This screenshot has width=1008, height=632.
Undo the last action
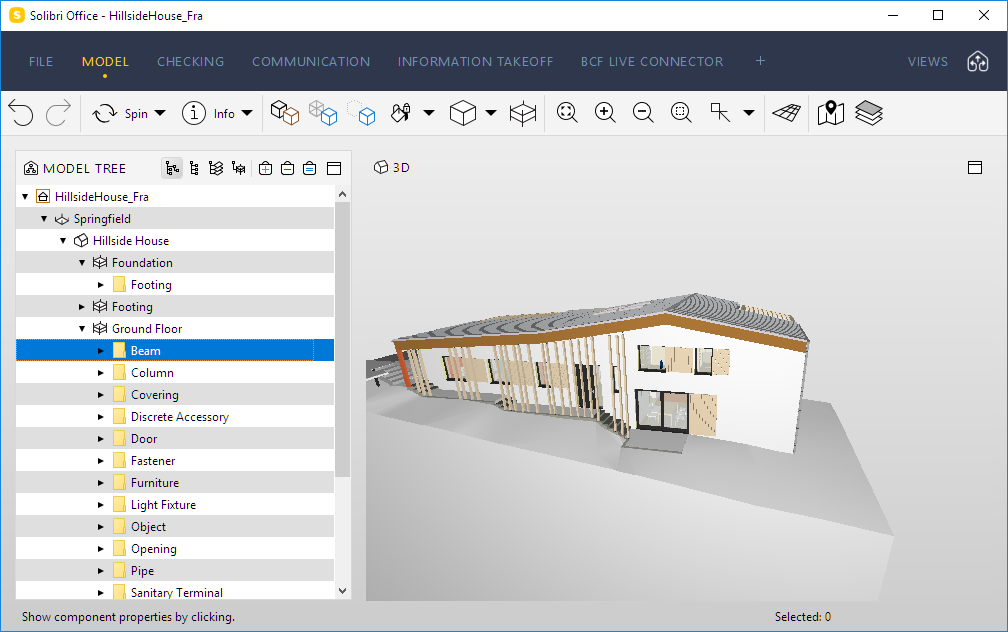[x=20, y=113]
